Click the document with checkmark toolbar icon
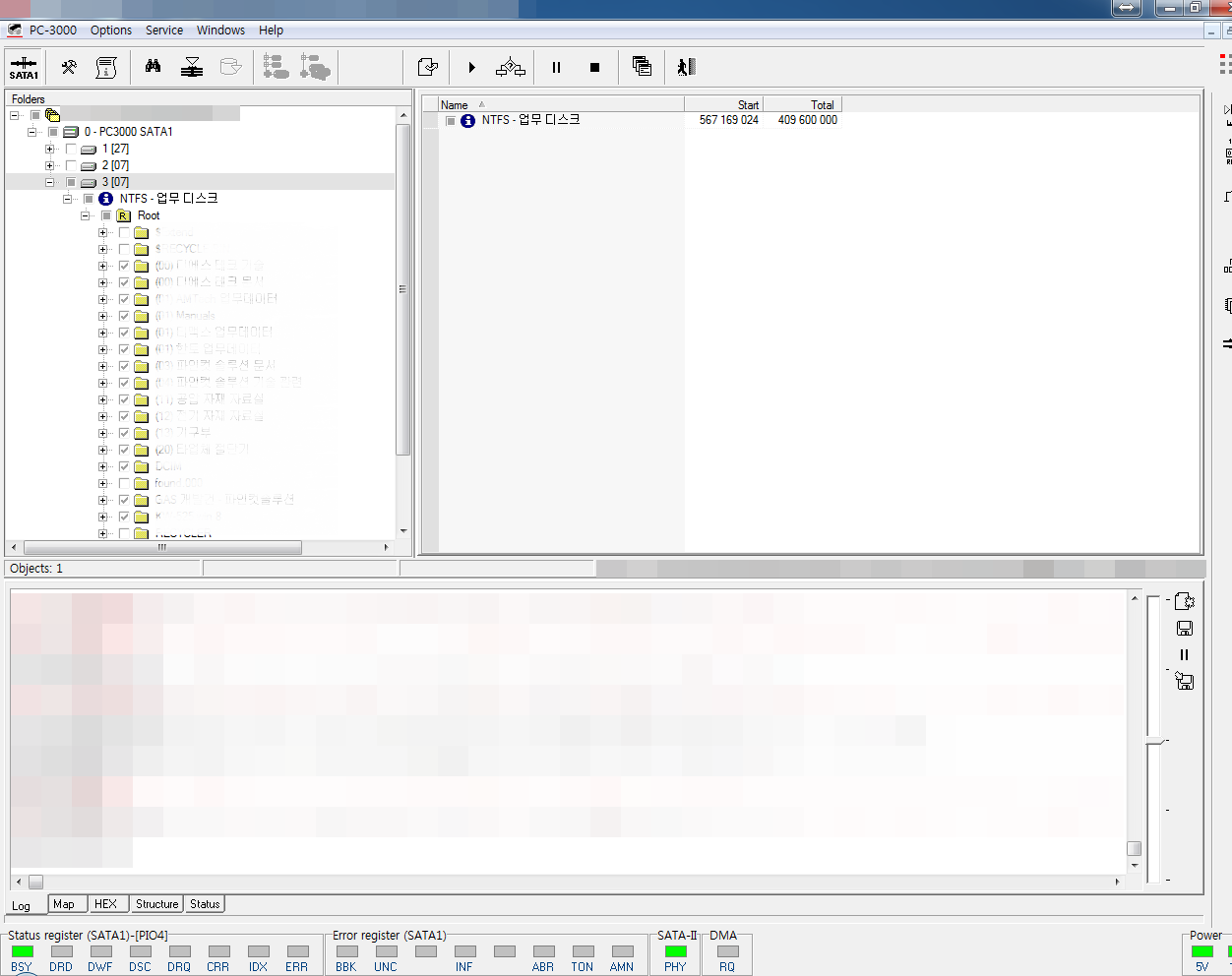The width and height of the screenshot is (1232, 976). (427, 67)
